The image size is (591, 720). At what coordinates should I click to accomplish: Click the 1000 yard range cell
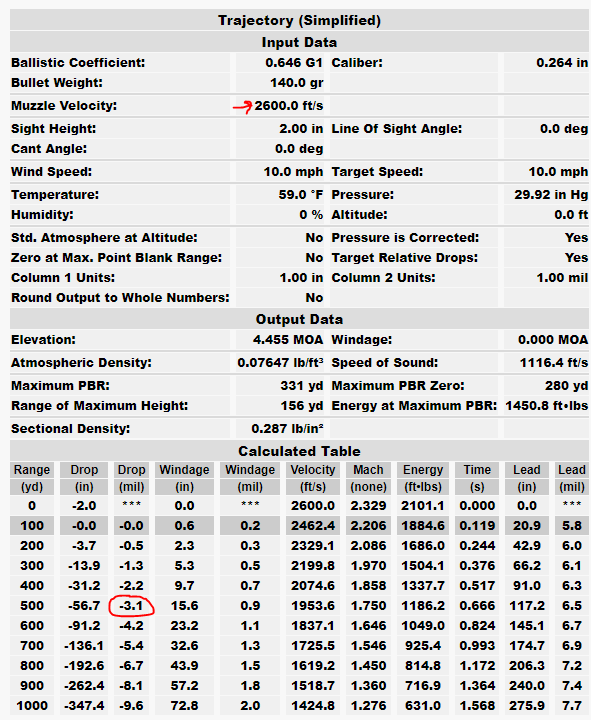click(x=32, y=705)
